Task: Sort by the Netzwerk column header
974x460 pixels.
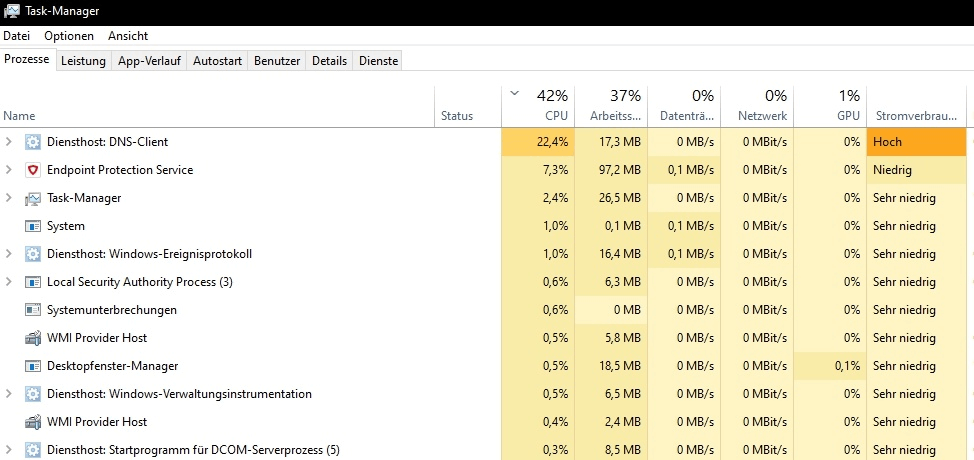Action: (757, 106)
